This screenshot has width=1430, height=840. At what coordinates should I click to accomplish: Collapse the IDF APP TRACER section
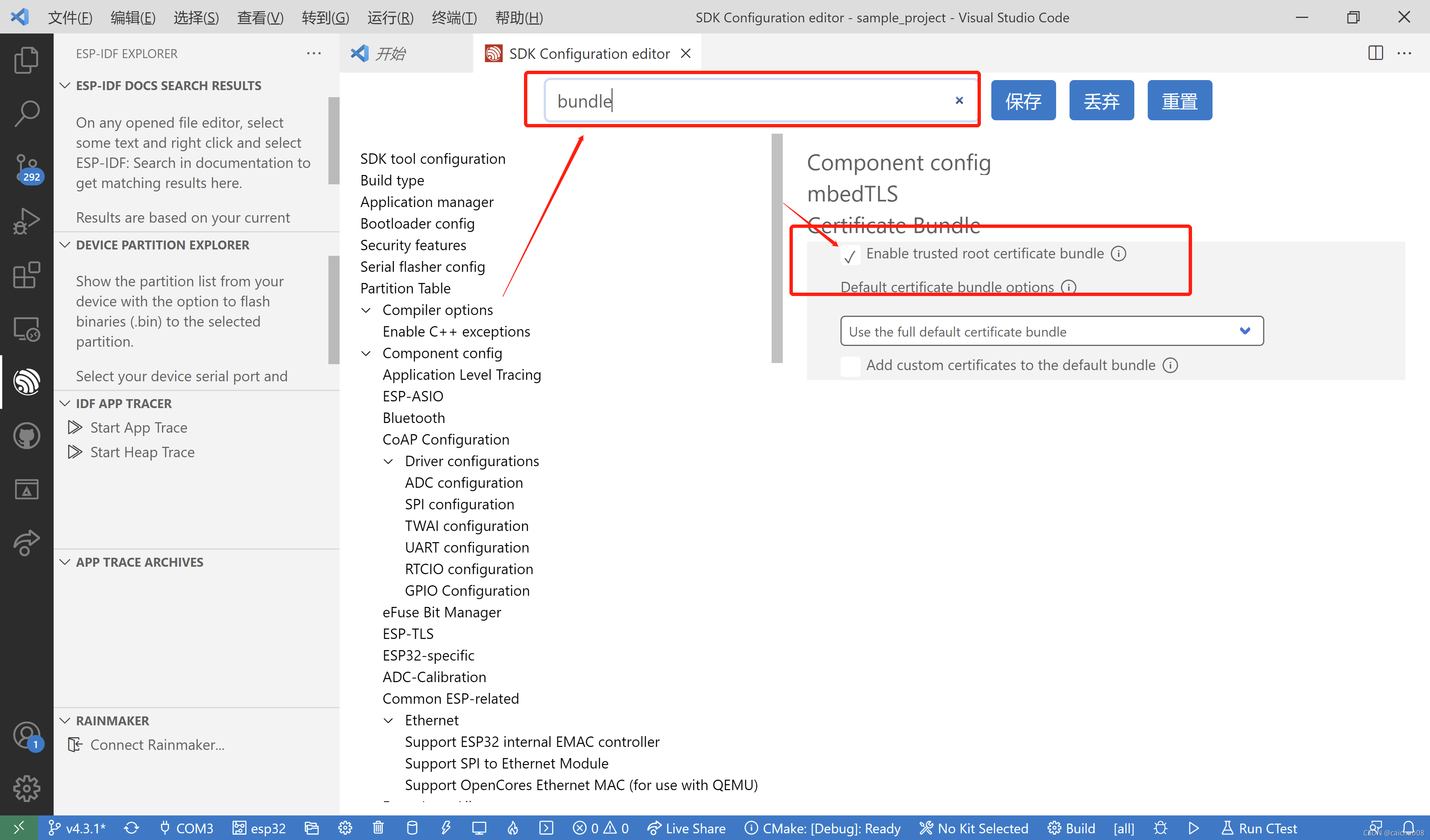[x=65, y=404]
